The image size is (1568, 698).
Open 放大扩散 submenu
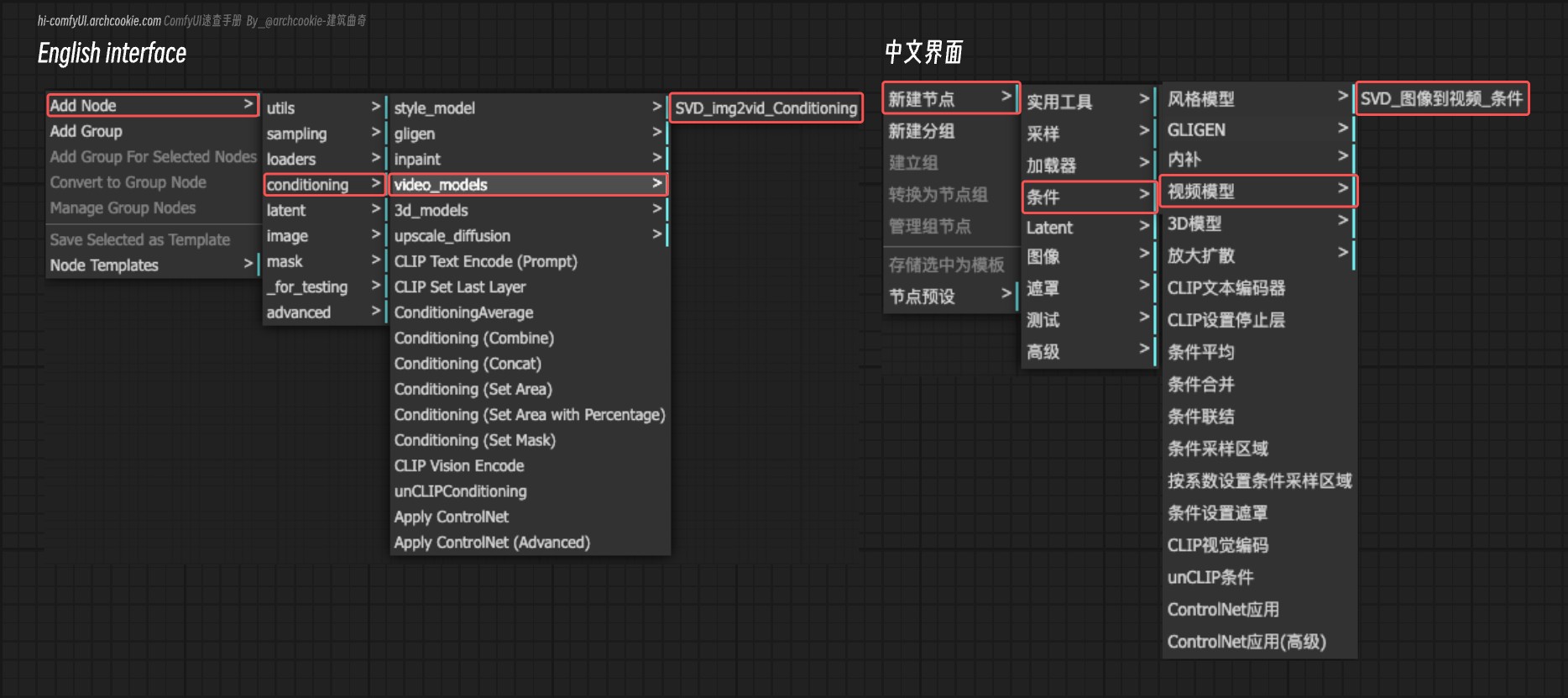coord(1258,255)
